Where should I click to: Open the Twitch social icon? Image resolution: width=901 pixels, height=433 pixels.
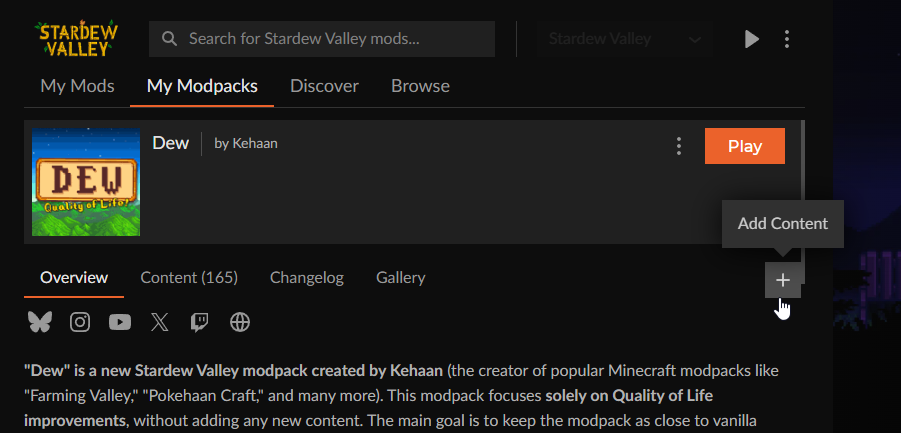point(199,322)
